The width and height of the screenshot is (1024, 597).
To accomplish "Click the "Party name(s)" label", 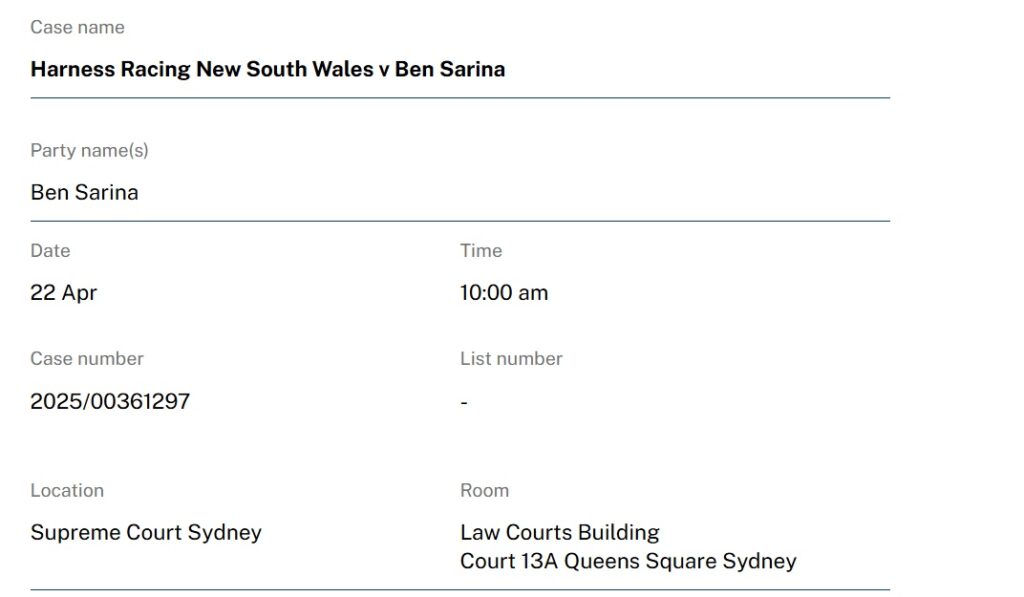I will (89, 150).
